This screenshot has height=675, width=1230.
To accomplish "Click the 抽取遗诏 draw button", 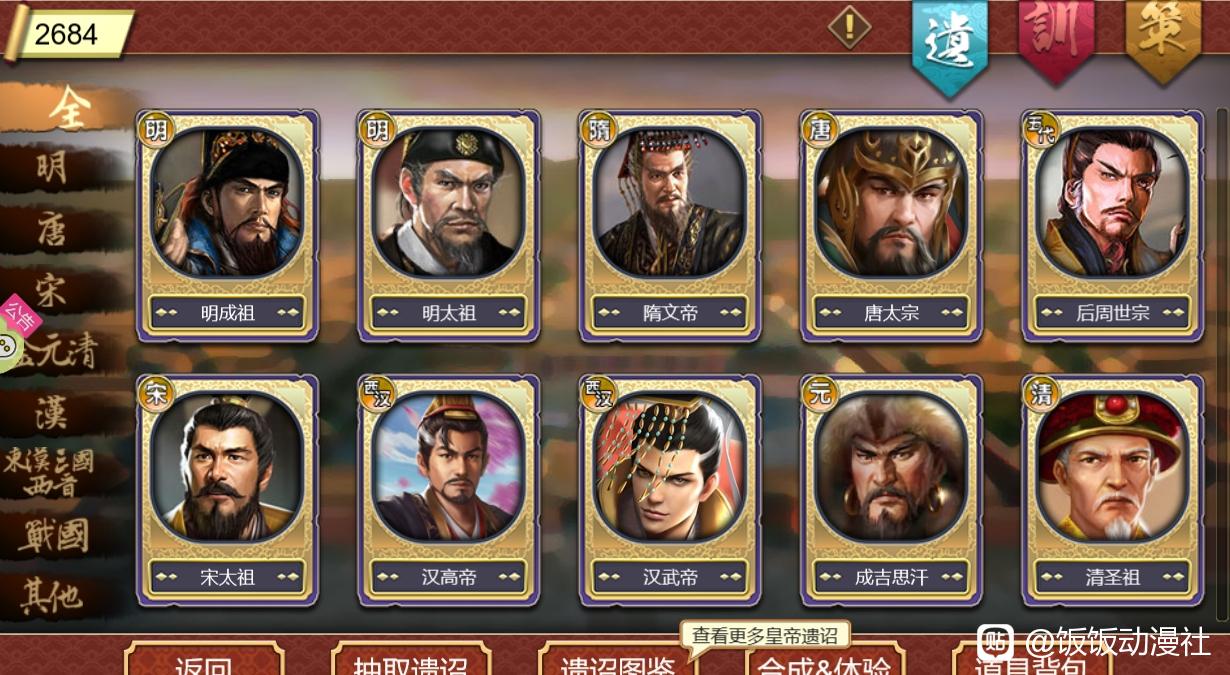I will point(411,660).
